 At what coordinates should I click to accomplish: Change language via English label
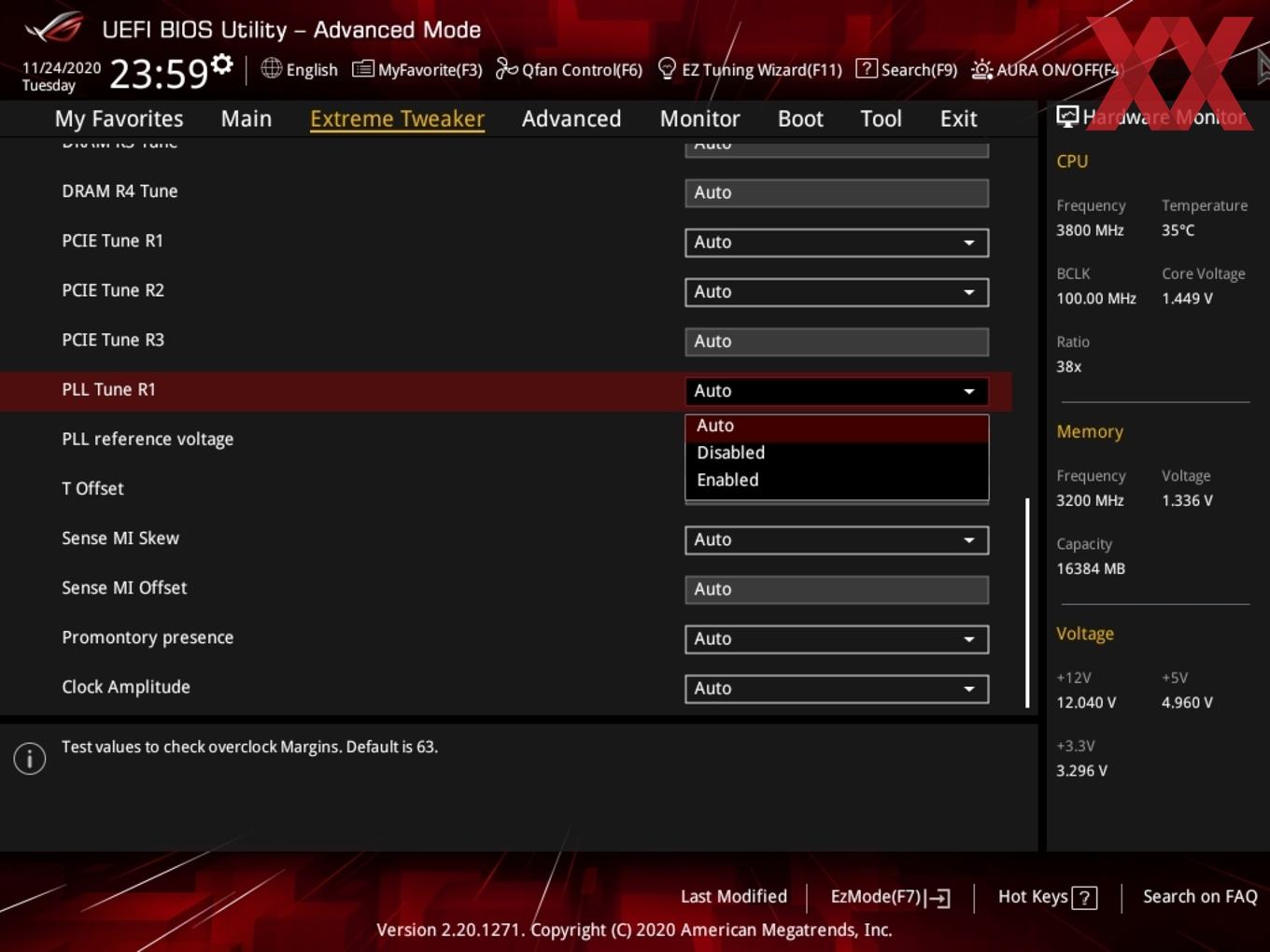tap(312, 70)
